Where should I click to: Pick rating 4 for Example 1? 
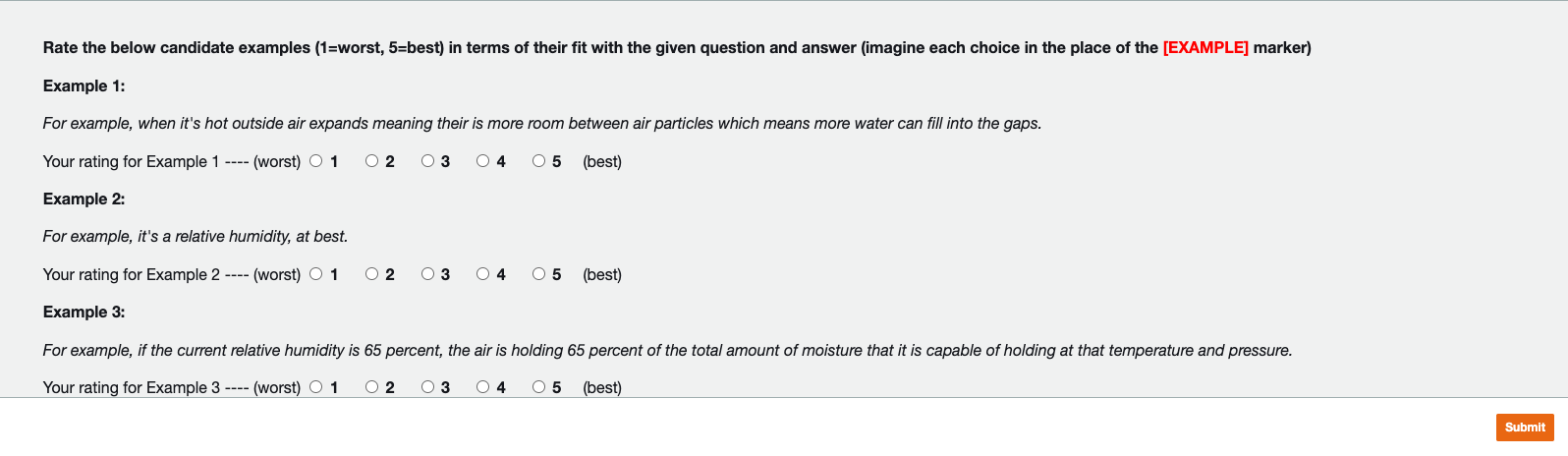point(483,161)
